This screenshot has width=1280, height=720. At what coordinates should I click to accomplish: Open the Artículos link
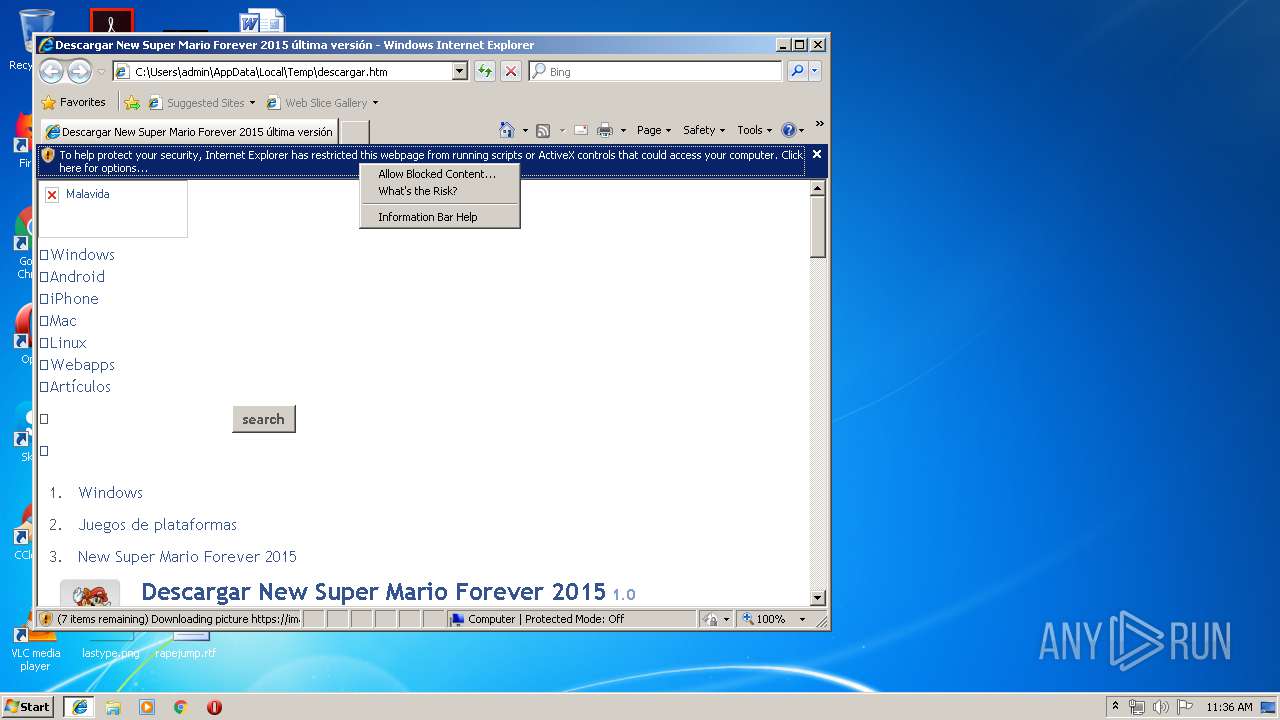[x=80, y=387]
